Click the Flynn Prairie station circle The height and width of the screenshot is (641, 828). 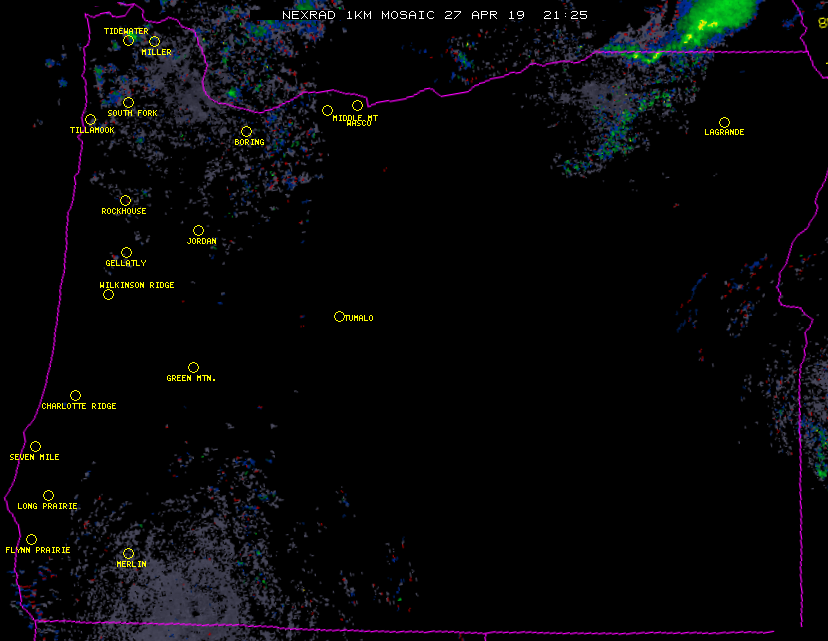(x=31, y=539)
